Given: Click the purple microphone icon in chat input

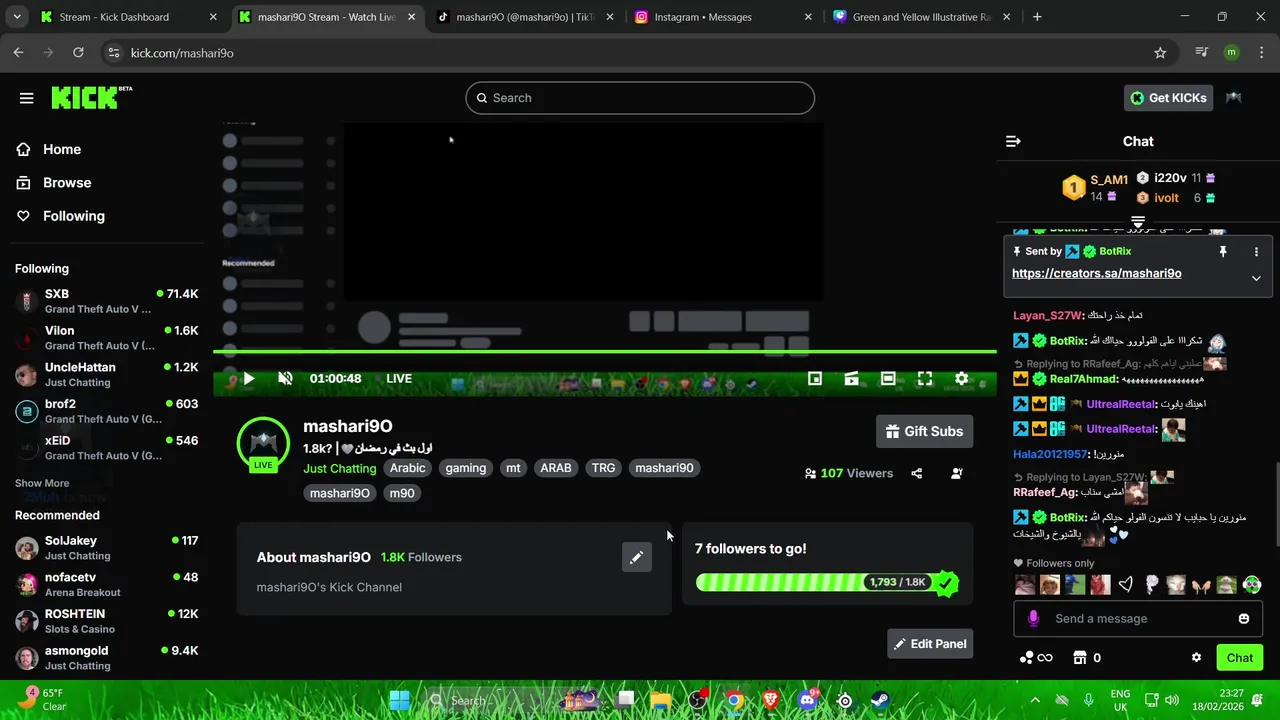Looking at the screenshot, I should click(x=1033, y=619).
